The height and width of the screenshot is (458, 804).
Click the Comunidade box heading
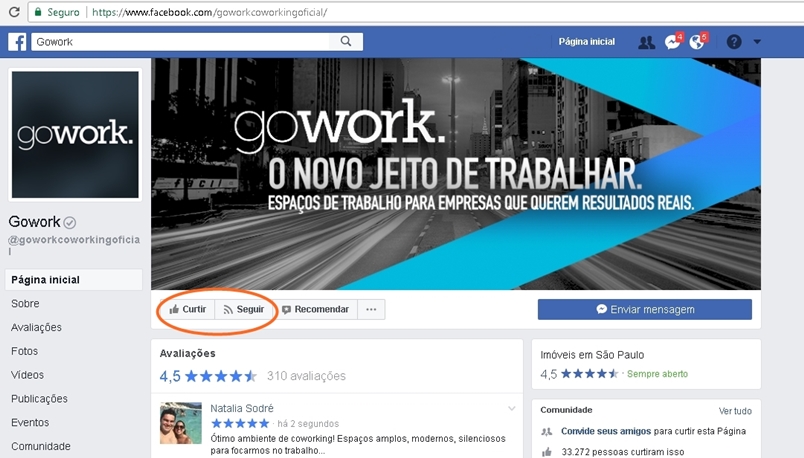pos(566,410)
